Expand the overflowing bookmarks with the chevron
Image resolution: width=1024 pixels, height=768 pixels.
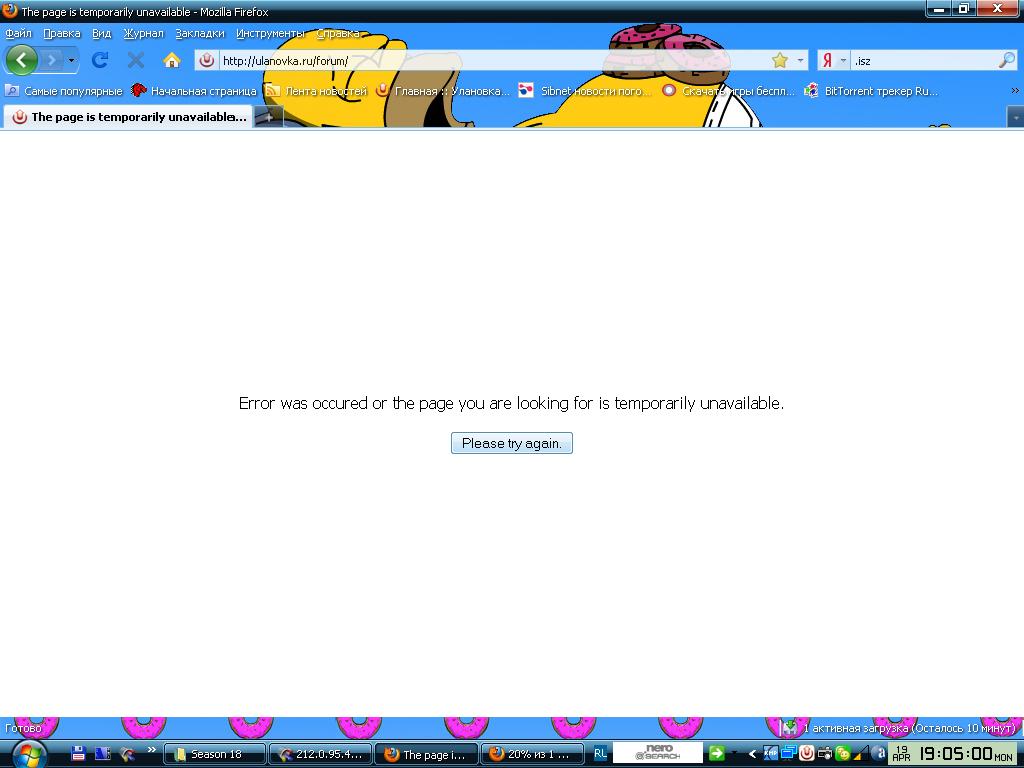pos(1014,90)
